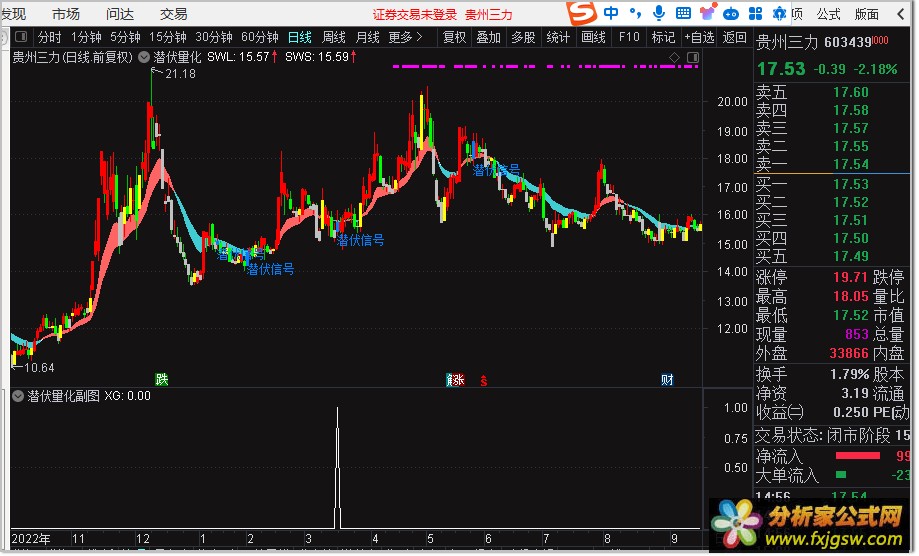Screen dimensions: 919x556
Task: Open the 交易 menu
Action: point(173,14)
